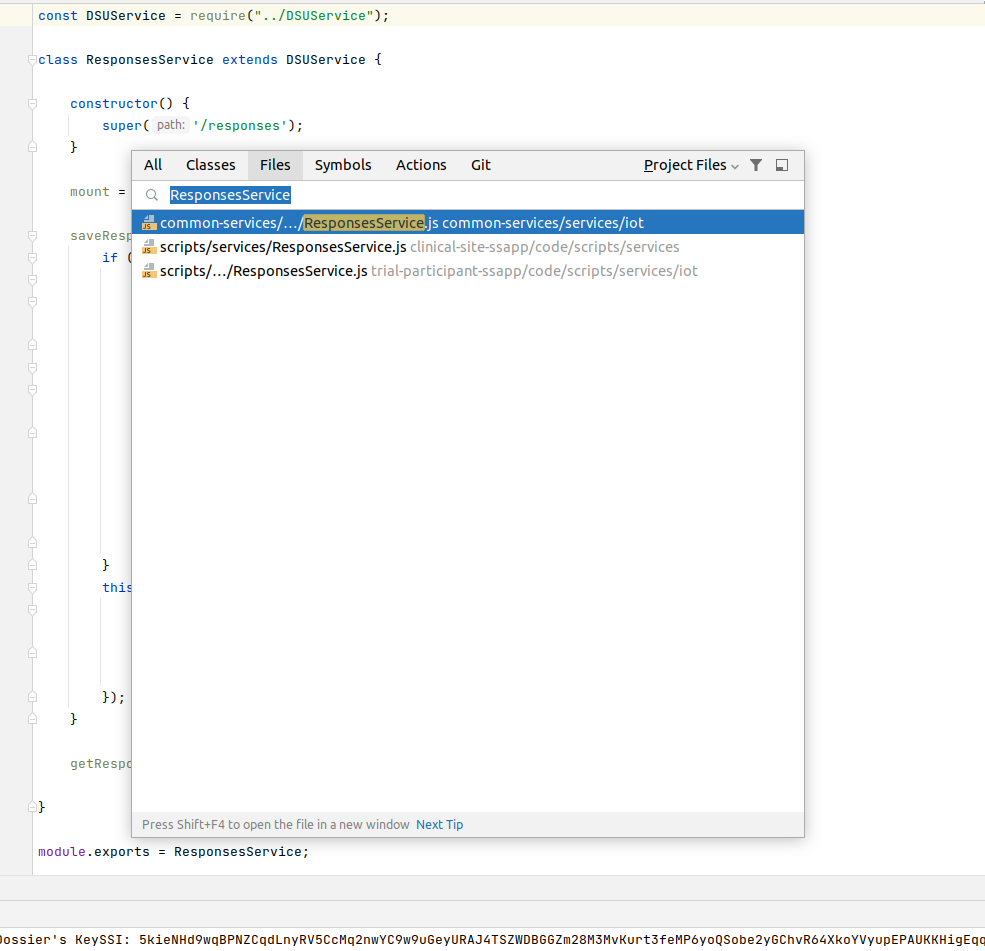Click the open-in-editor icon beside the filter

pyautogui.click(x=781, y=165)
